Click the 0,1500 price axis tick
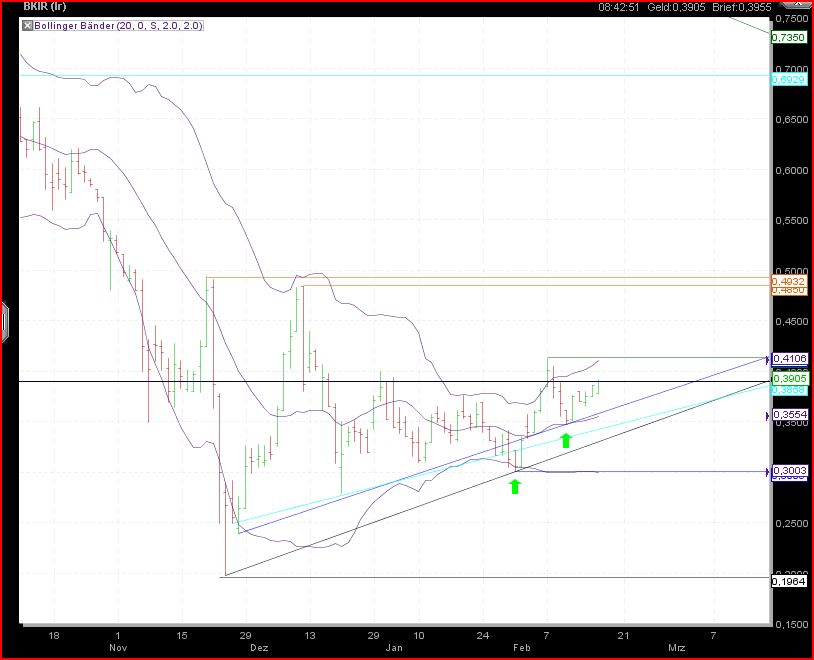This screenshot has height=660, width=814. 791,624
